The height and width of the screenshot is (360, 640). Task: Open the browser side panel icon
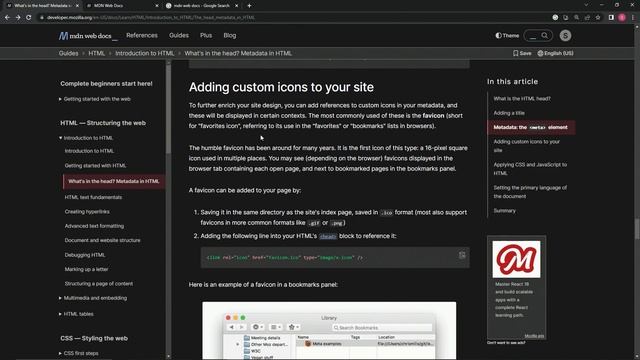[x=611, y=18]
